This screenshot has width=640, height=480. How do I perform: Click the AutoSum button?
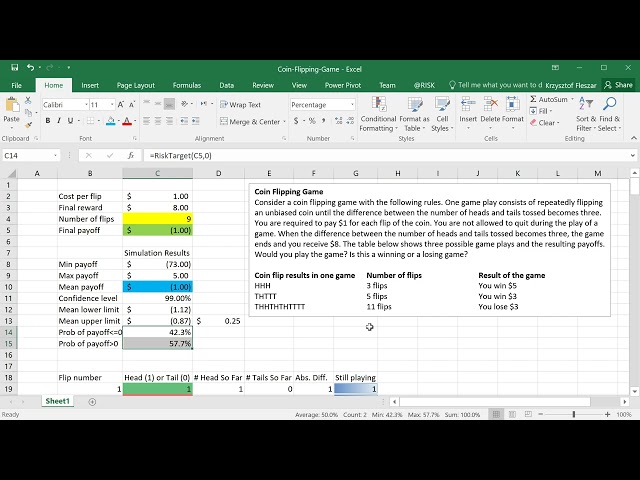pos(549,99)
